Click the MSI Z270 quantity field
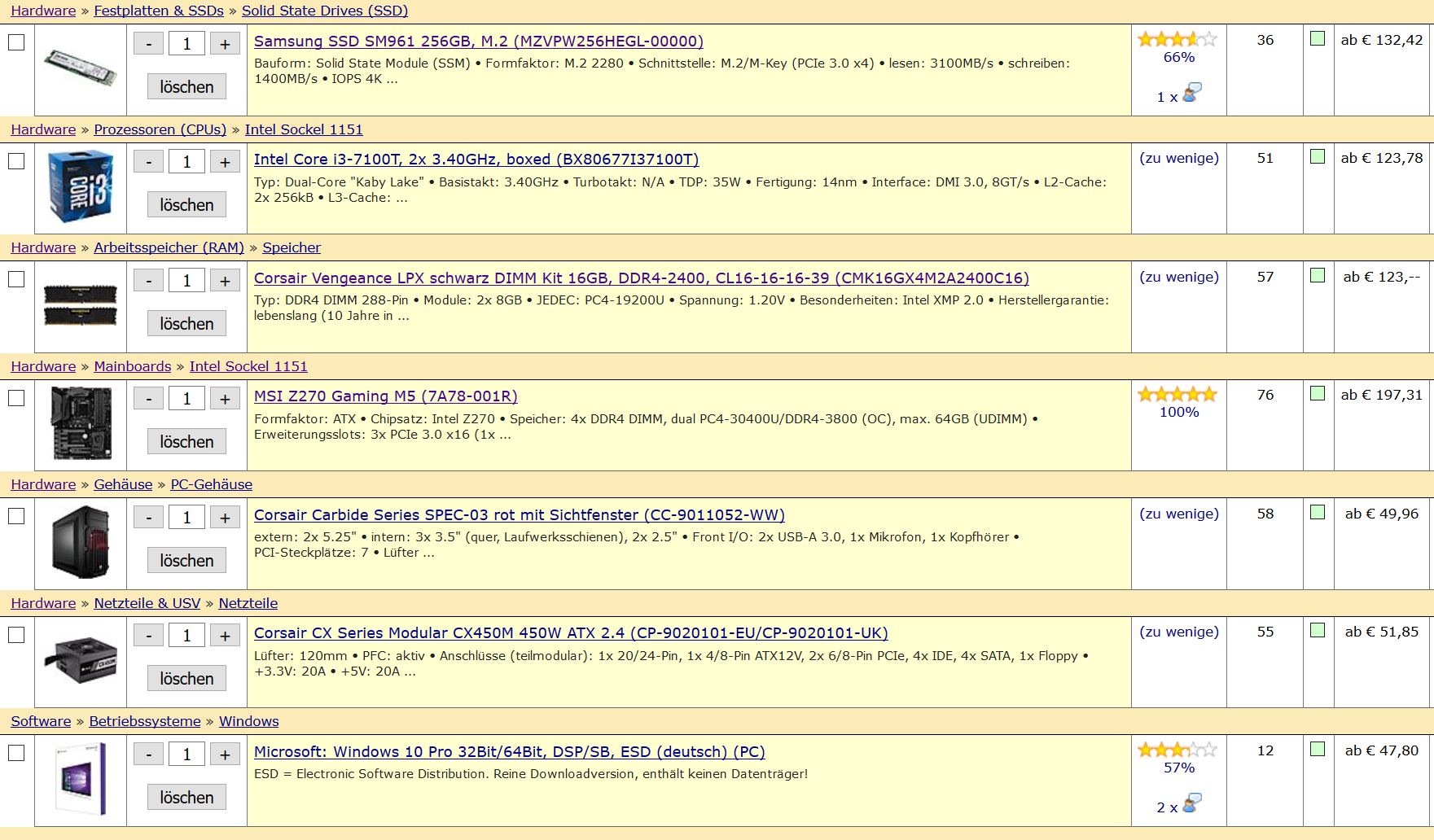 tap(186, 399)
